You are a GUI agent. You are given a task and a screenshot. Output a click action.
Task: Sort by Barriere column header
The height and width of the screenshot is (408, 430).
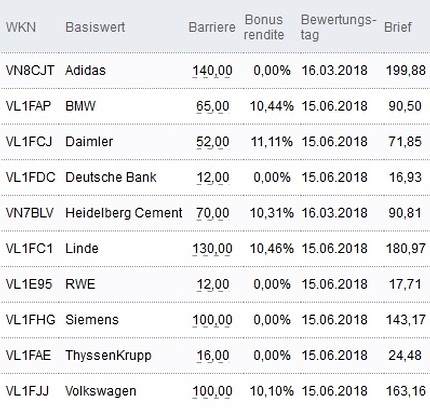pos(212,27)
